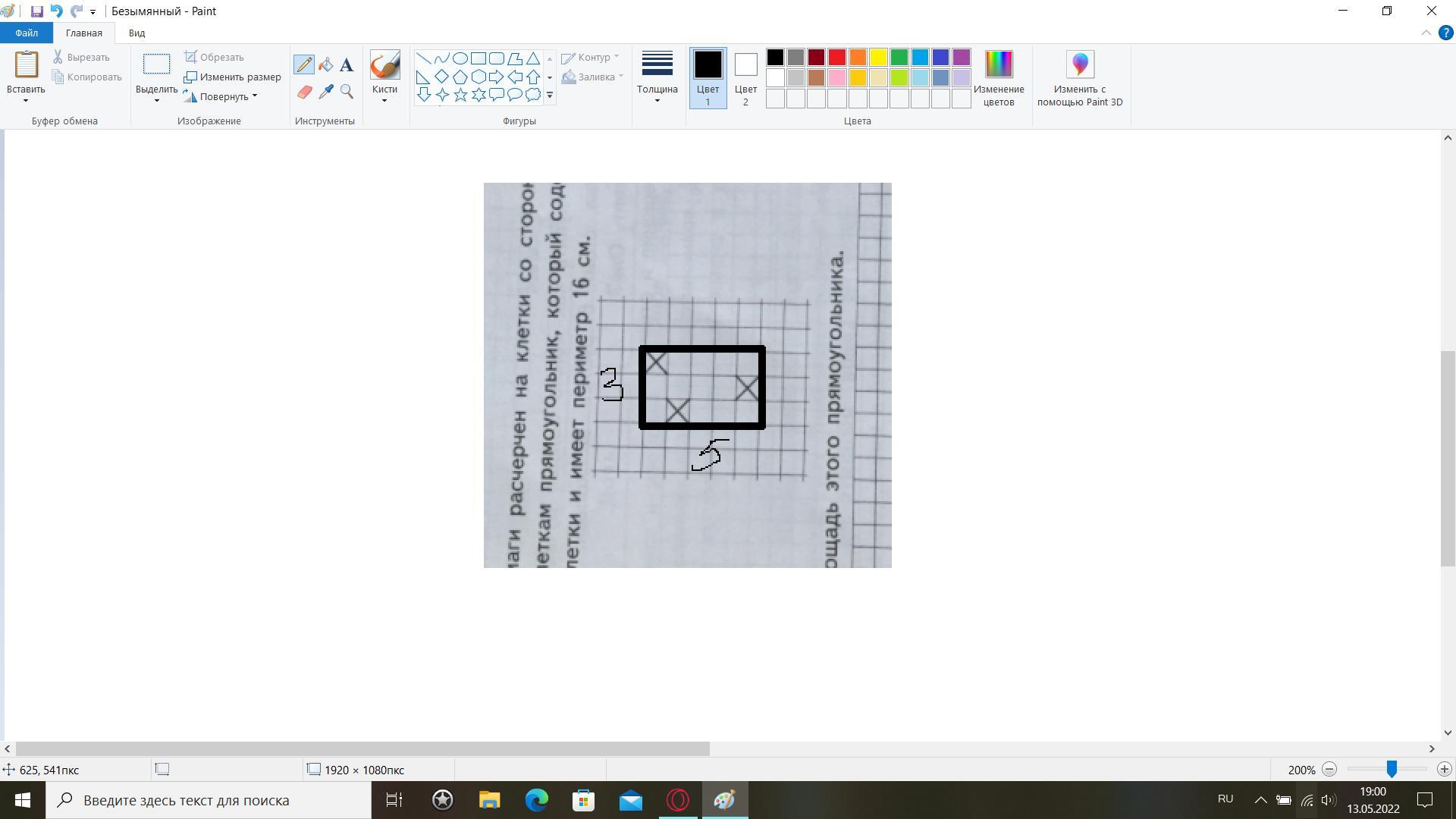This screenshot has height=819, width=1456.
Task: Expand Paste (Вставить) dropdown arrow
Action: click(x=26, y=101)
